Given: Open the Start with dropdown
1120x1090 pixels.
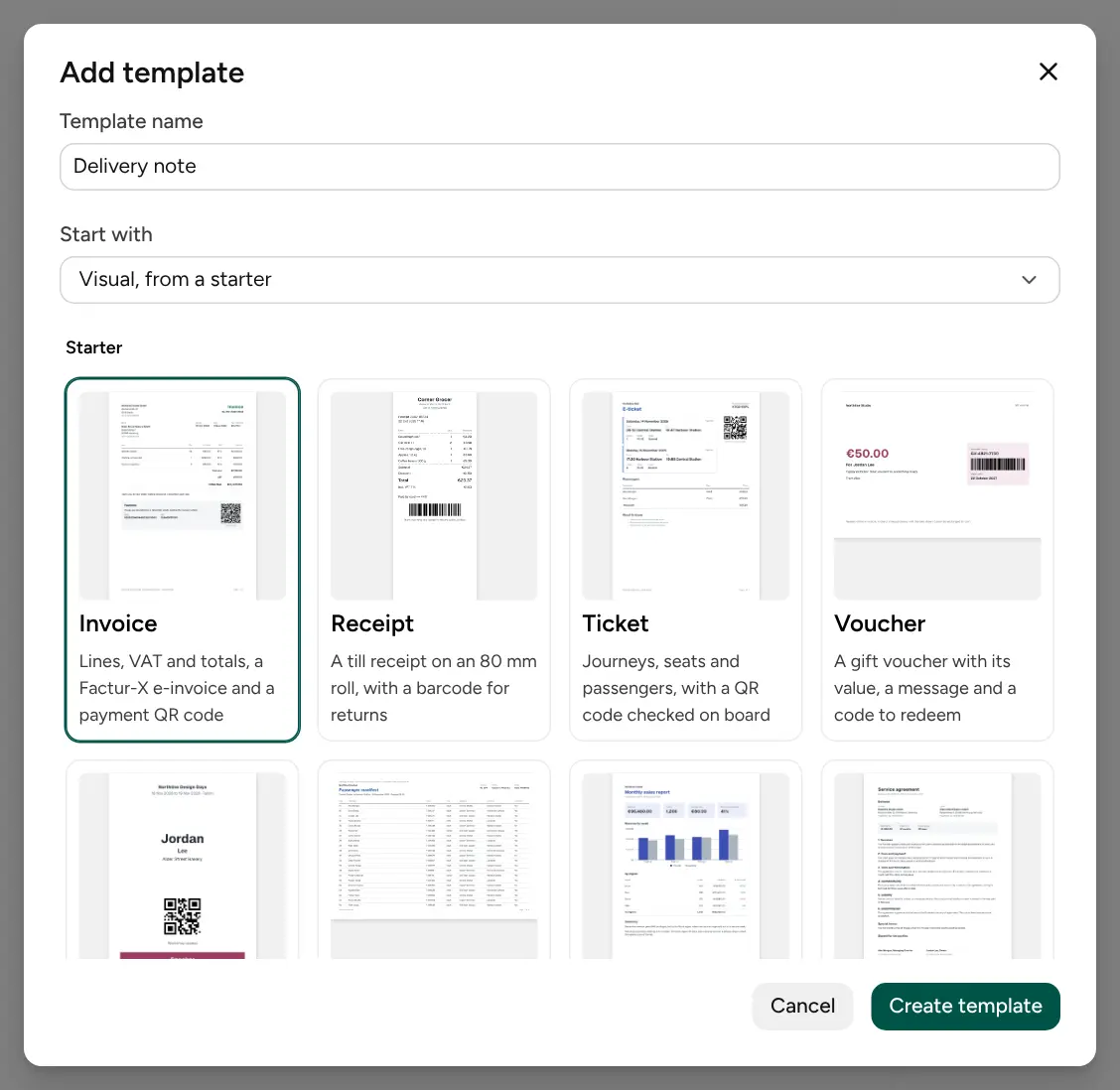Looking at the screenshot, I should (x=559, y=279).
